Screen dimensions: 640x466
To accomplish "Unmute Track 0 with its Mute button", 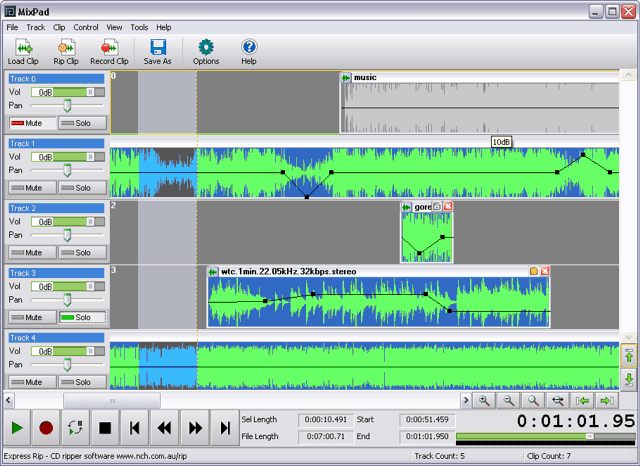I will (32, 123).
